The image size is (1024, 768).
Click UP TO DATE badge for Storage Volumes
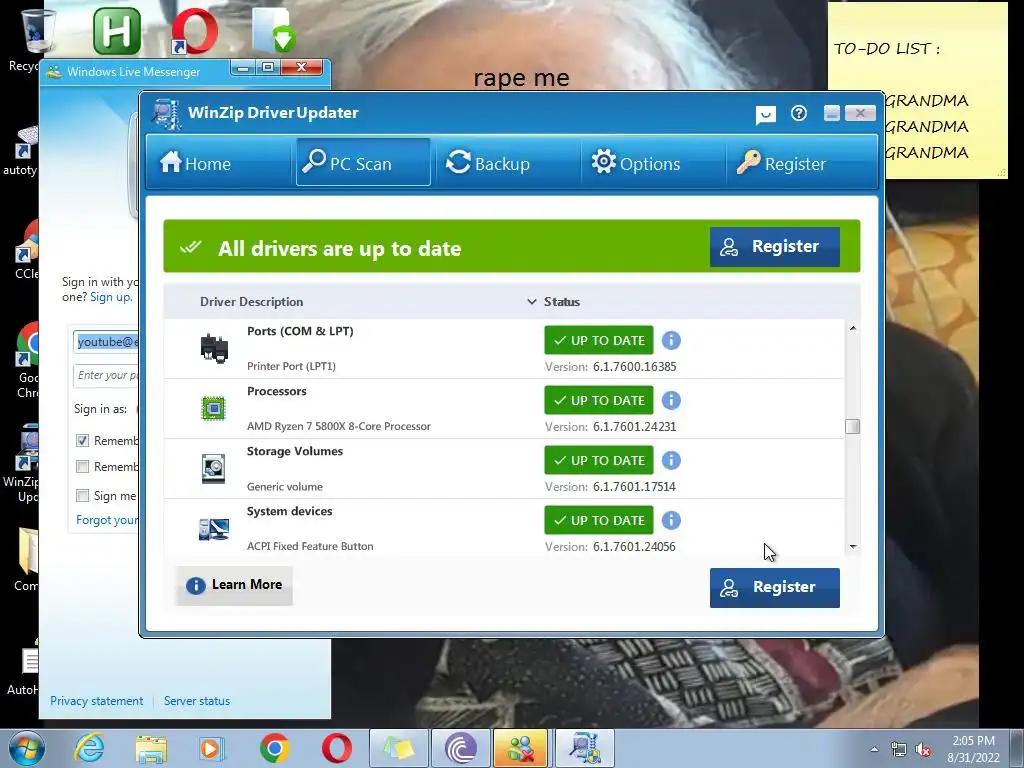coord(599,460)
